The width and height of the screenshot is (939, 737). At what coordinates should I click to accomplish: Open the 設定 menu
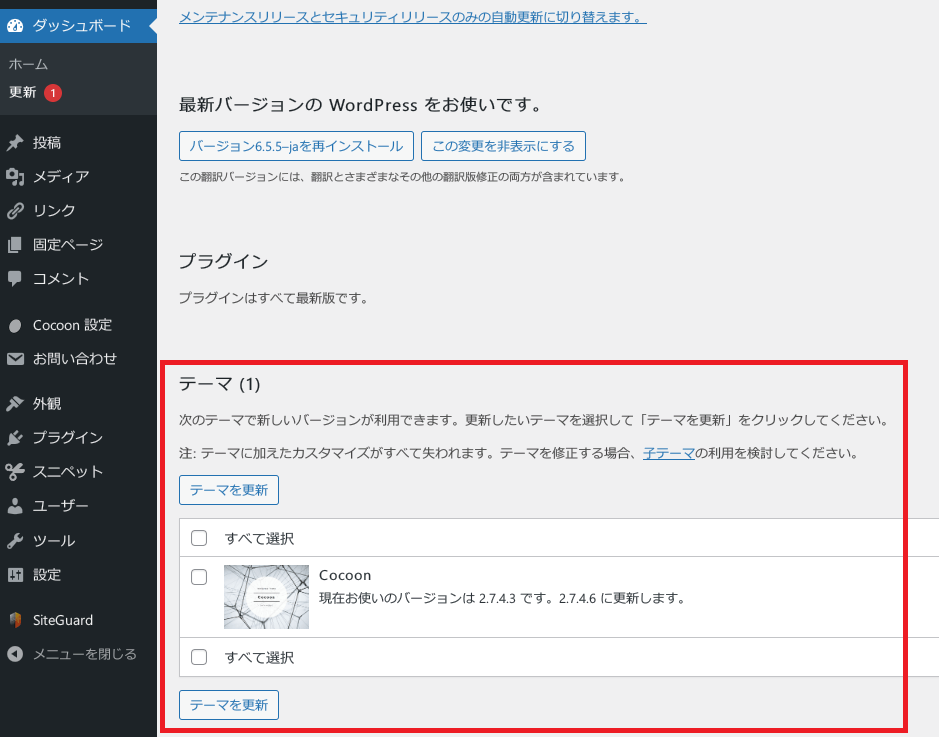(x=78, y=575)
